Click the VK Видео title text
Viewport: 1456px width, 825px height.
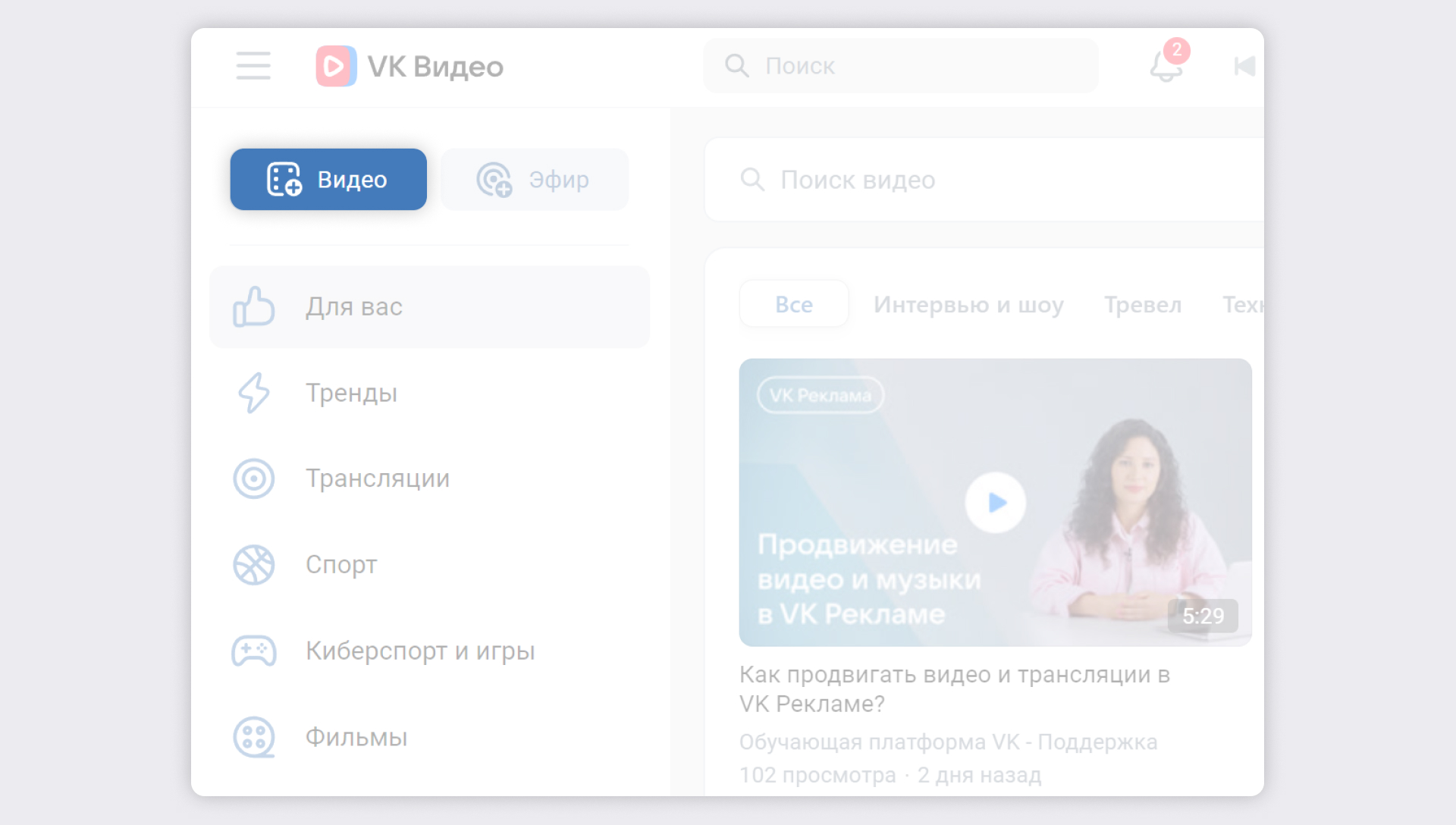435,67
